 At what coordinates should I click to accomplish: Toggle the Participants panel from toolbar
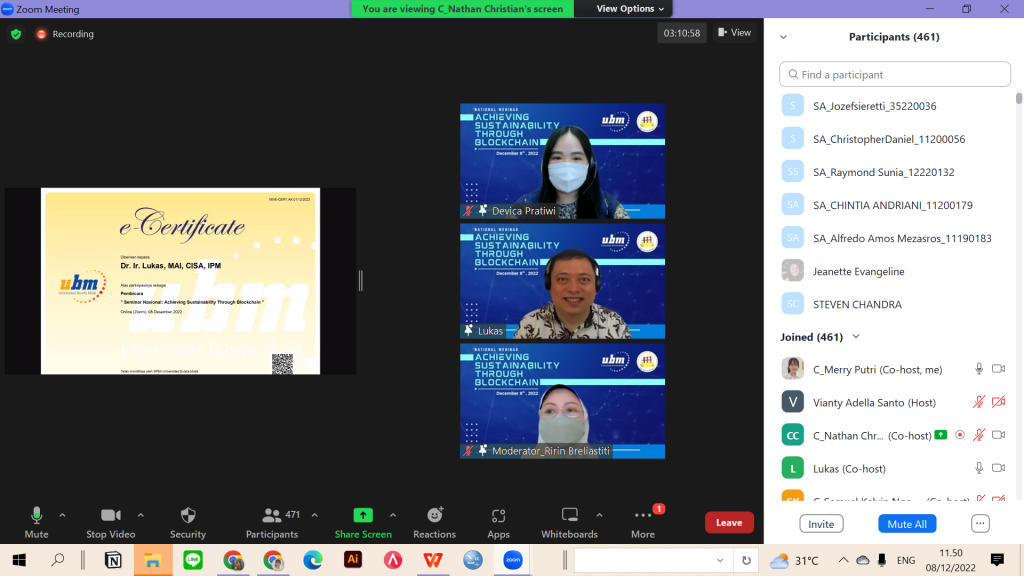point(272,522)
